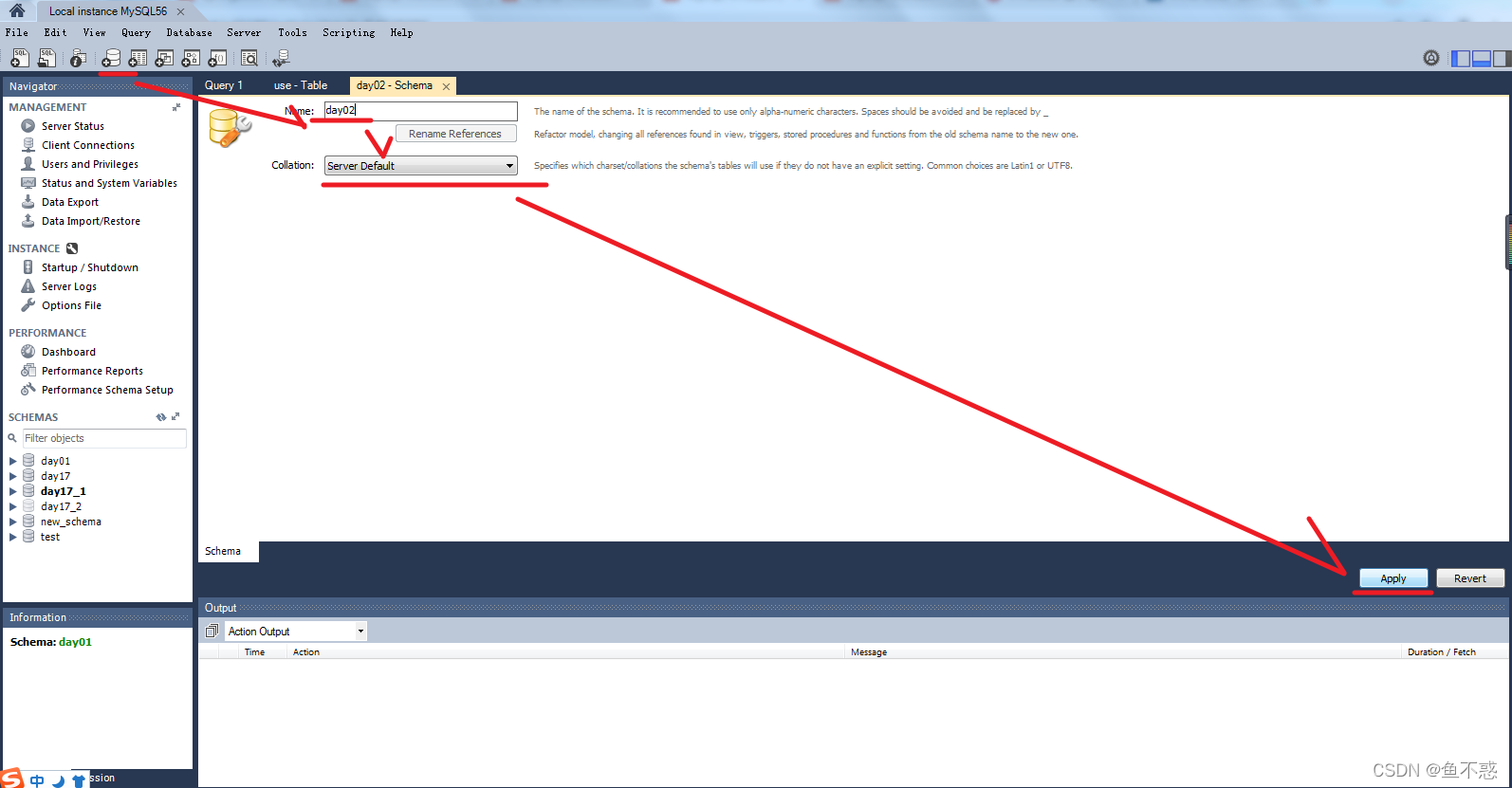The width and height of the screenshot is (1512, 788).
Task: Click the Revert button
Action: coord(1470,578)
